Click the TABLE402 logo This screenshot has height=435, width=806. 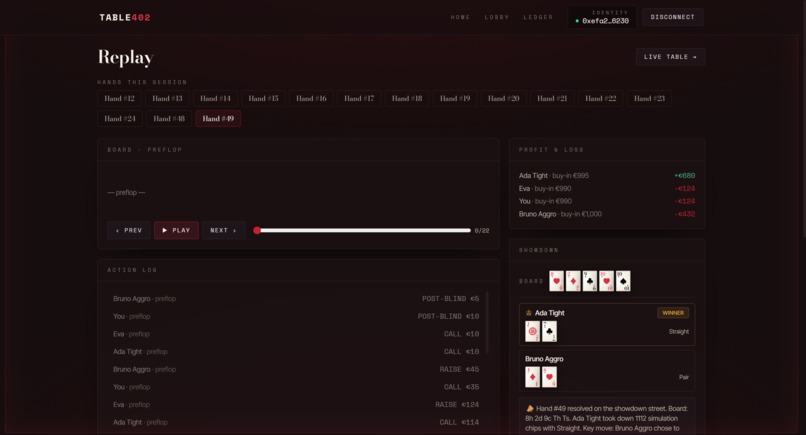point(125,17)
